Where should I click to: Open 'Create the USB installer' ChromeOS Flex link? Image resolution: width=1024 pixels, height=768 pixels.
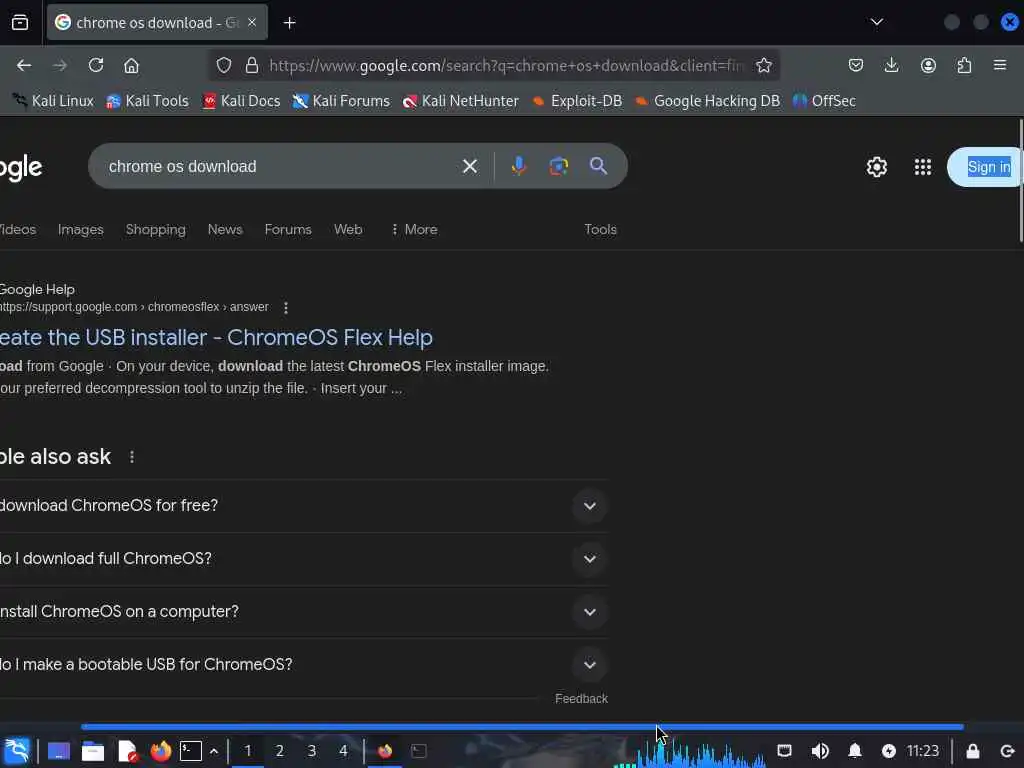(216, 338)
